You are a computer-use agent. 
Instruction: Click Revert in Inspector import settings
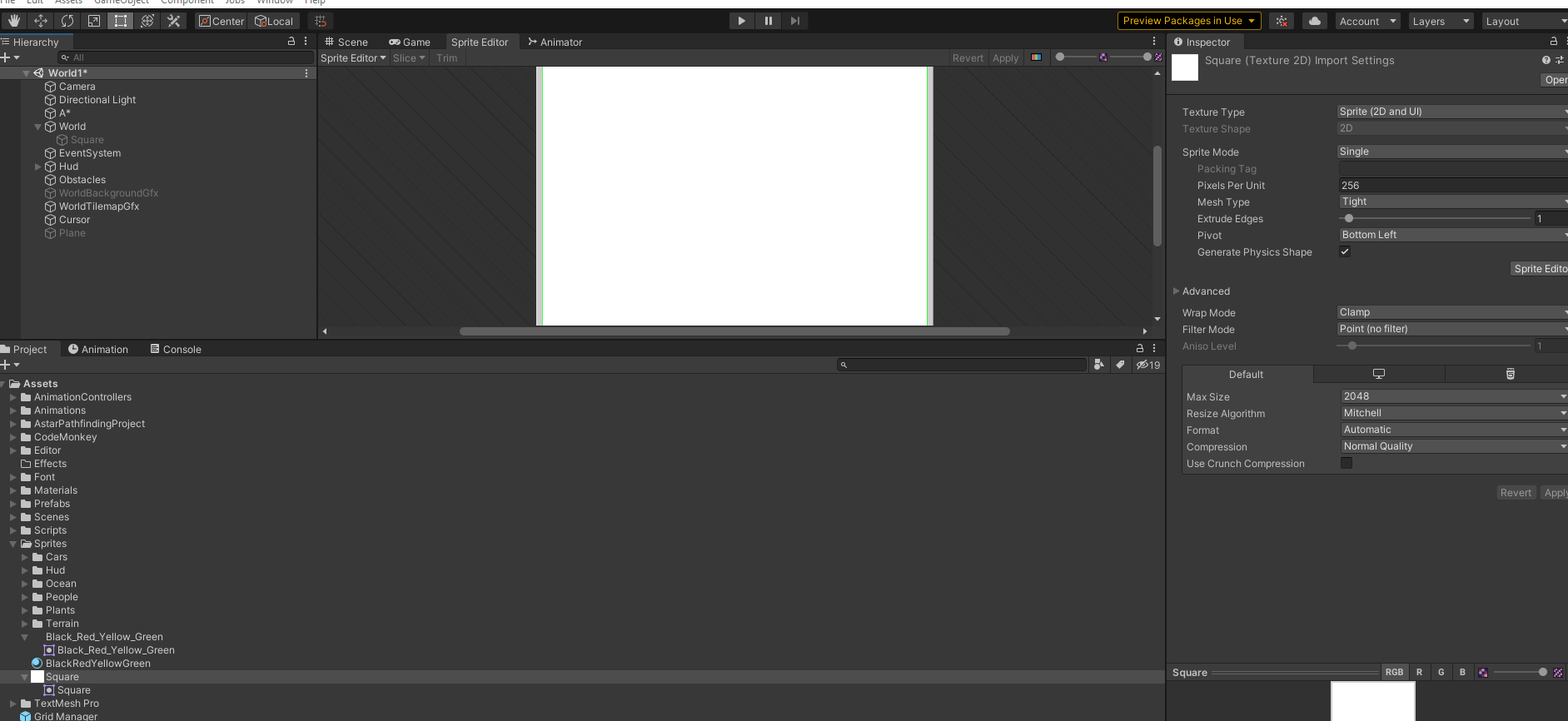point(1516,492)
